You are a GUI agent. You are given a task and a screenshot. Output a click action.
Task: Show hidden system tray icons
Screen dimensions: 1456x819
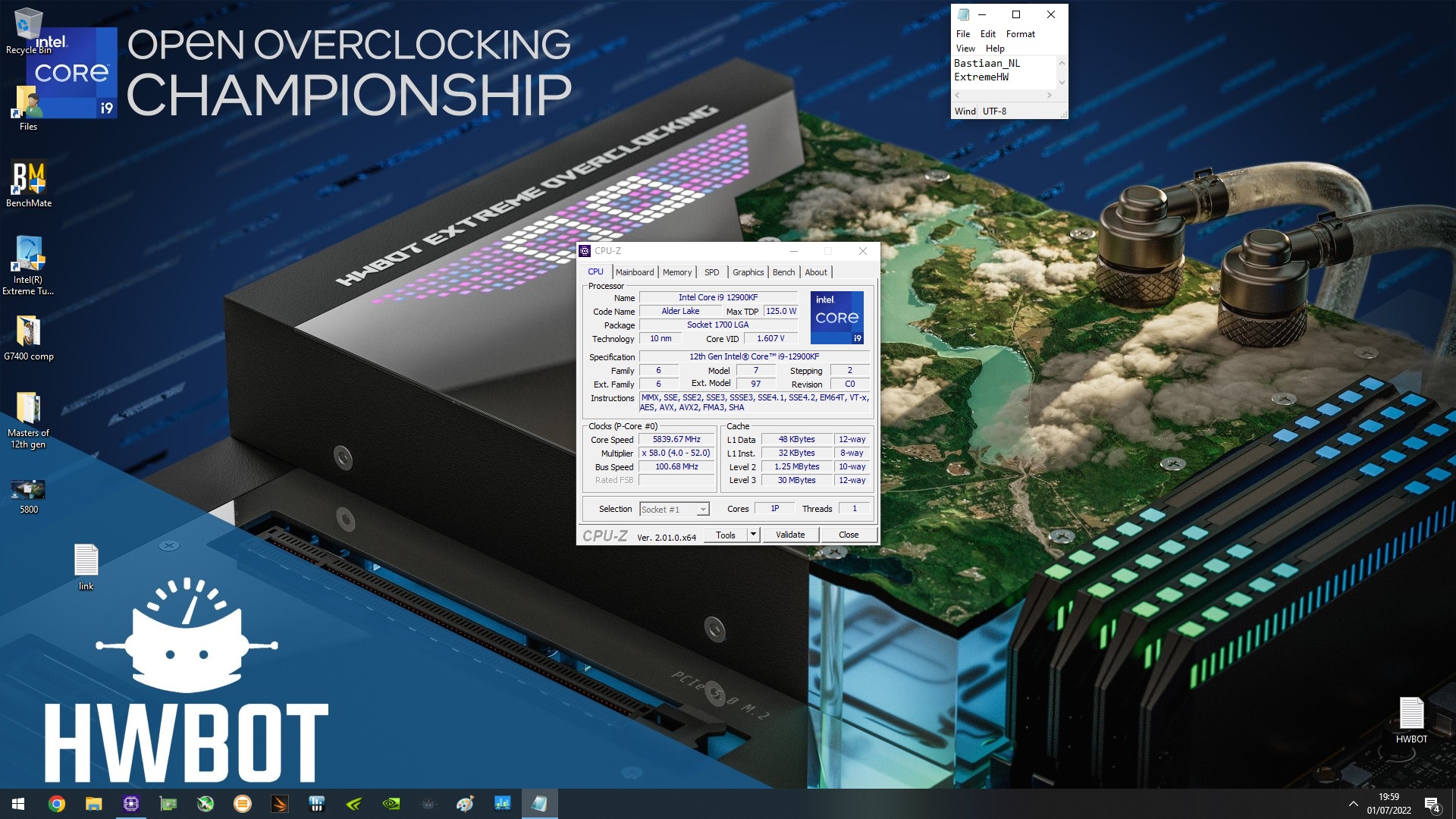pyautogui.click(x=1353, y=804)
